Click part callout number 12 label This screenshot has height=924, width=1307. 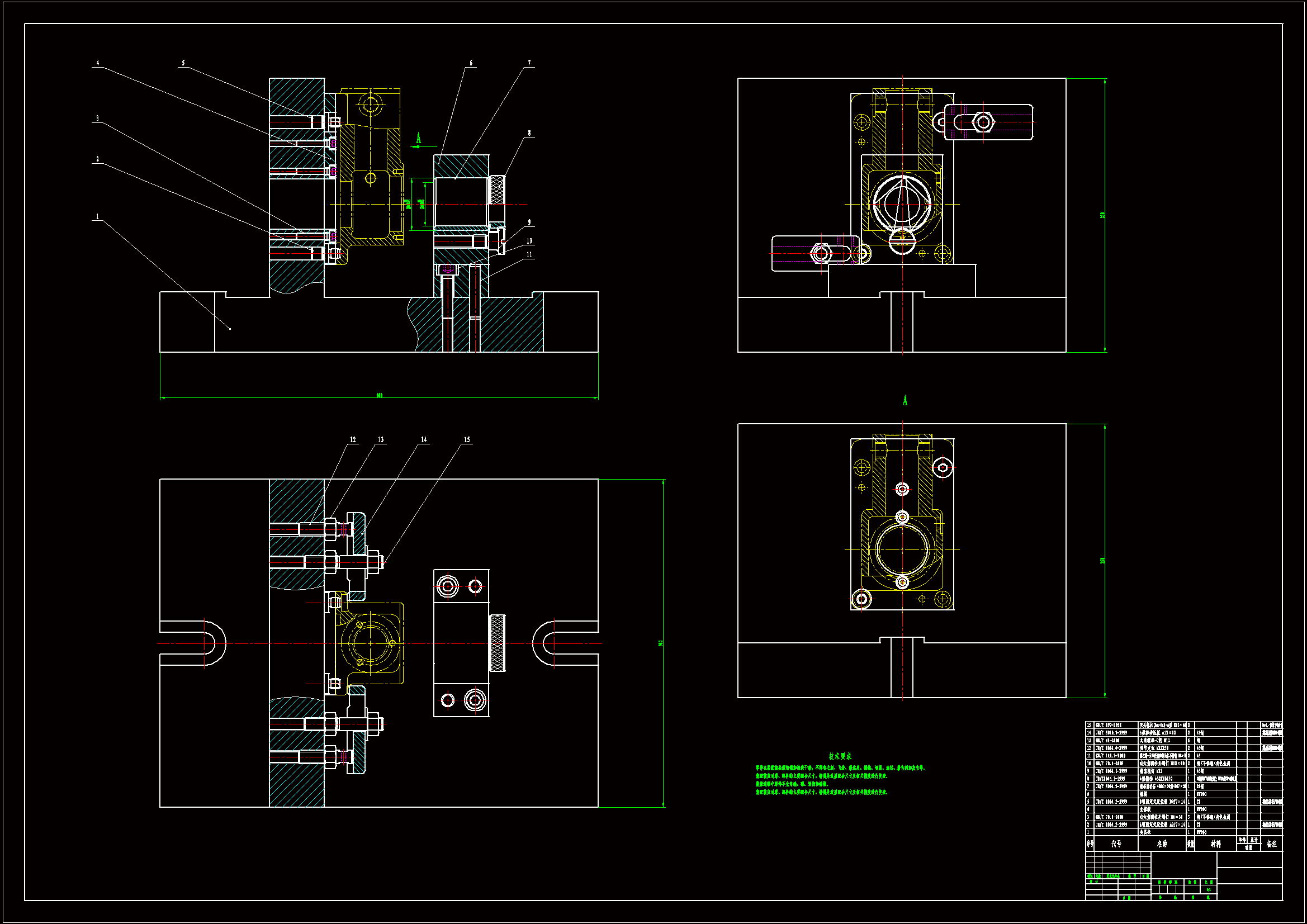pyautogui.click(x=353, y=439)
